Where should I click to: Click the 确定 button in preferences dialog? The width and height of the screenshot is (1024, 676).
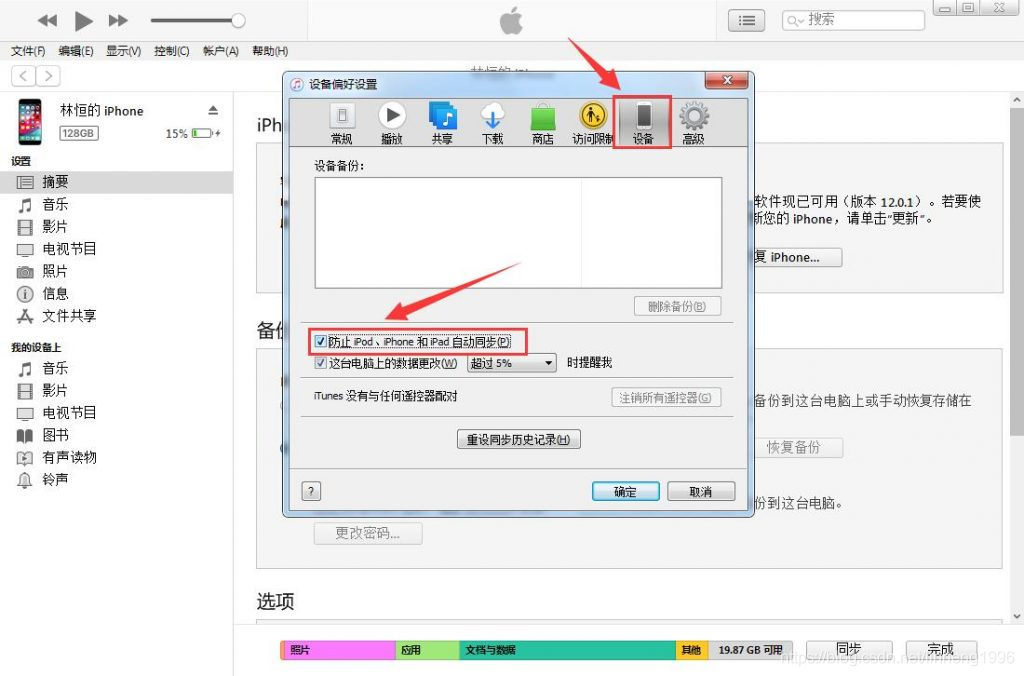pos(625,491)
